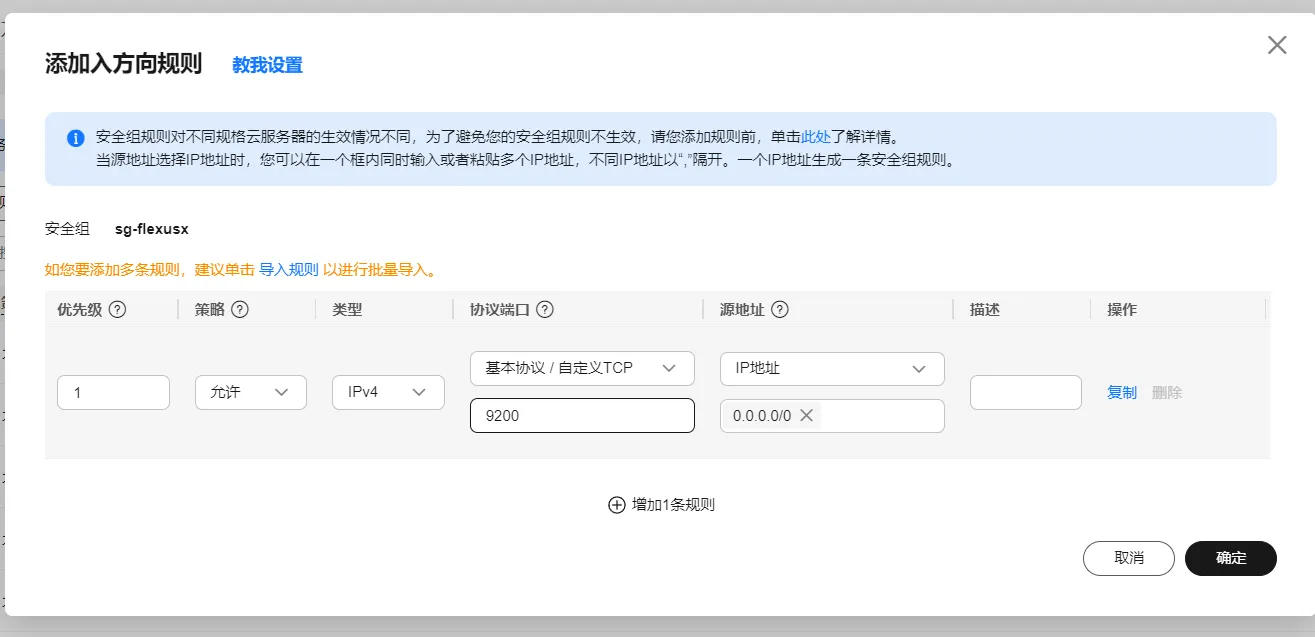
Task: Click the 此处 details link
Action: click(816, 137)
